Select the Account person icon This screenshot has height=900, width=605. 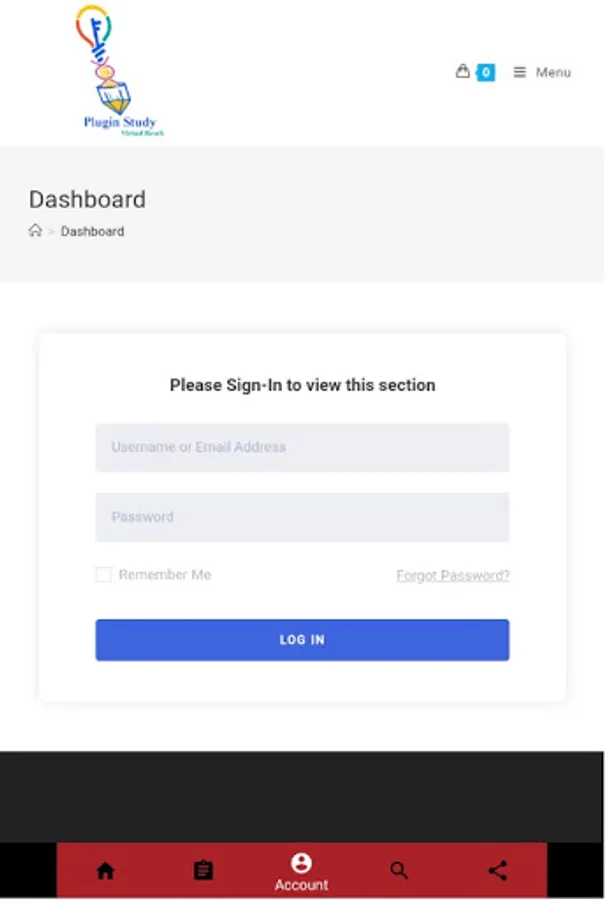click(x=301, y=863)
